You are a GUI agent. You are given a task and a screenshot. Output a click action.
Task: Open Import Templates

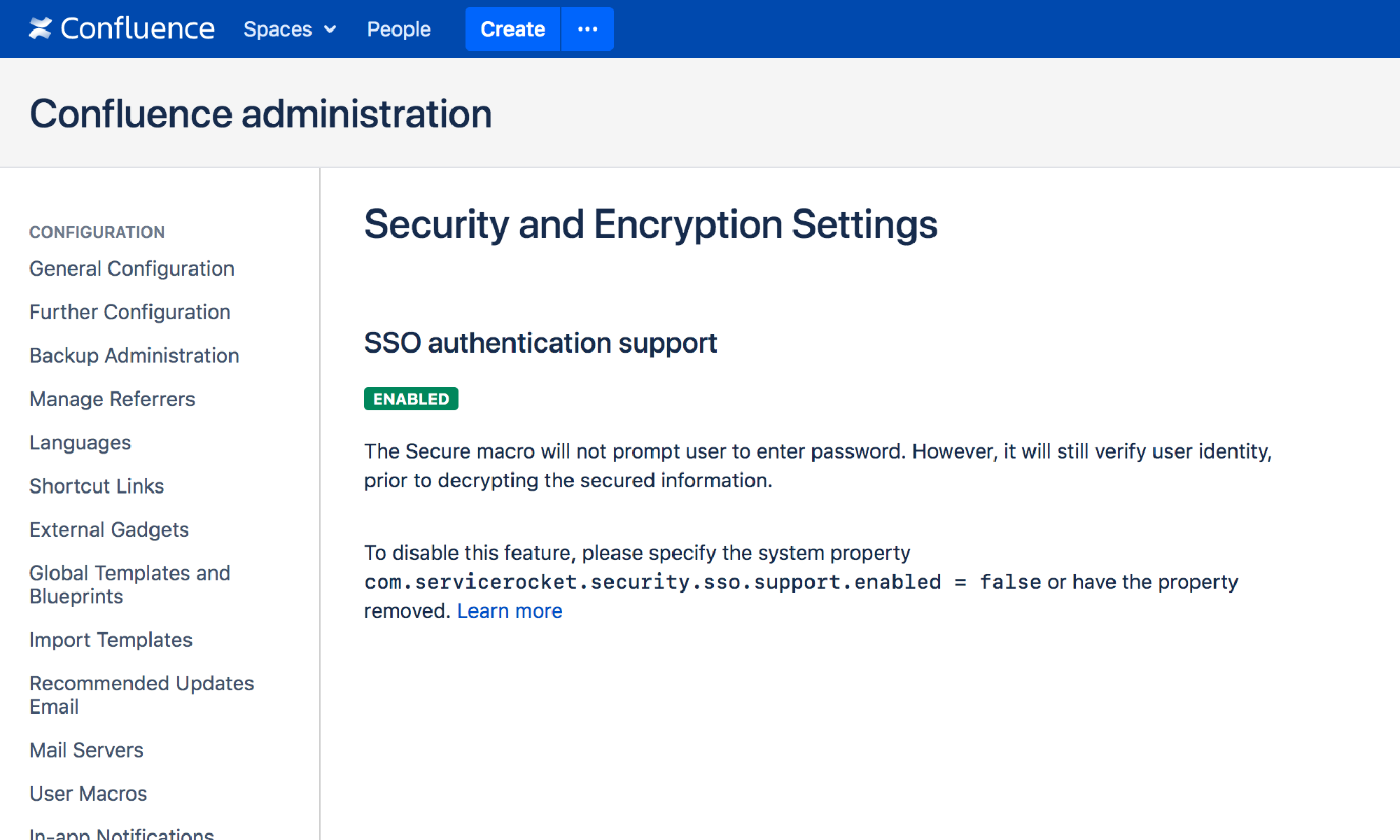111,639
